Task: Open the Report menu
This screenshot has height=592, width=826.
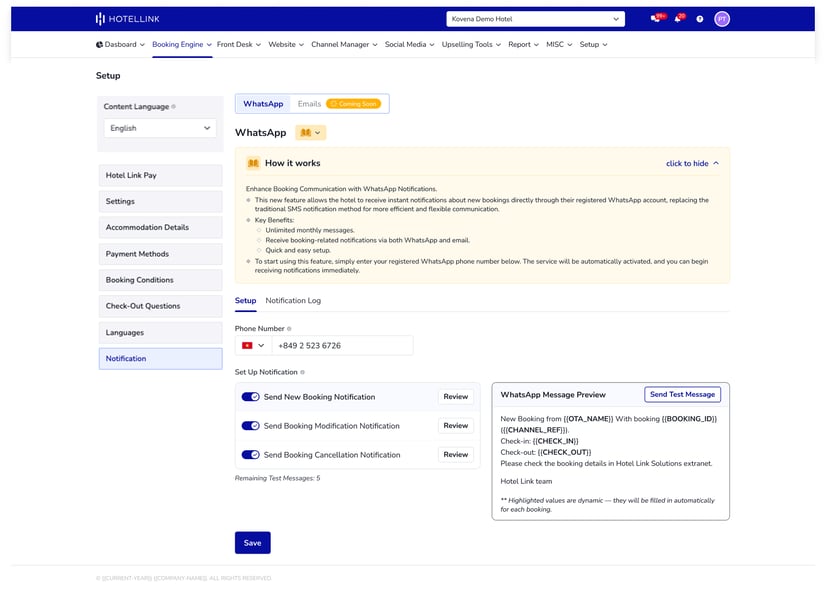Action: [523, 45]
